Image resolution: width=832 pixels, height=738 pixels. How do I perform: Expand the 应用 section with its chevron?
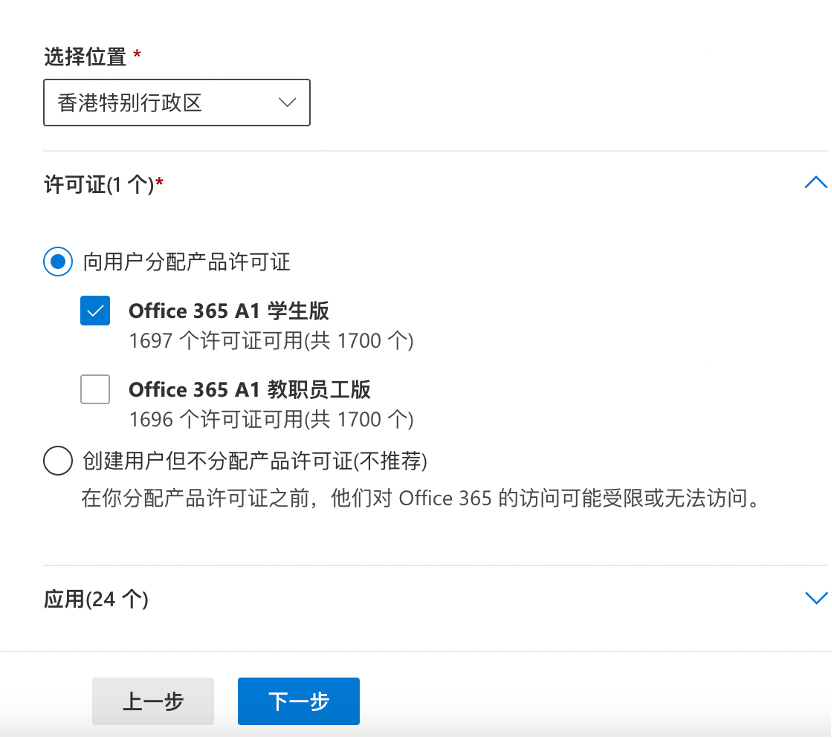point(815,598)
